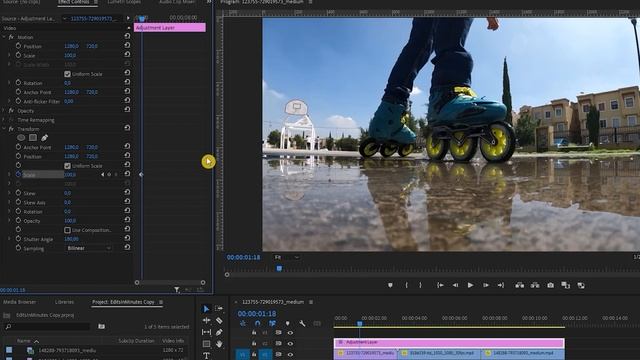Screen dimensions: 640x360
Task: Open filter properties funnel icon
Action: (177, 289)
